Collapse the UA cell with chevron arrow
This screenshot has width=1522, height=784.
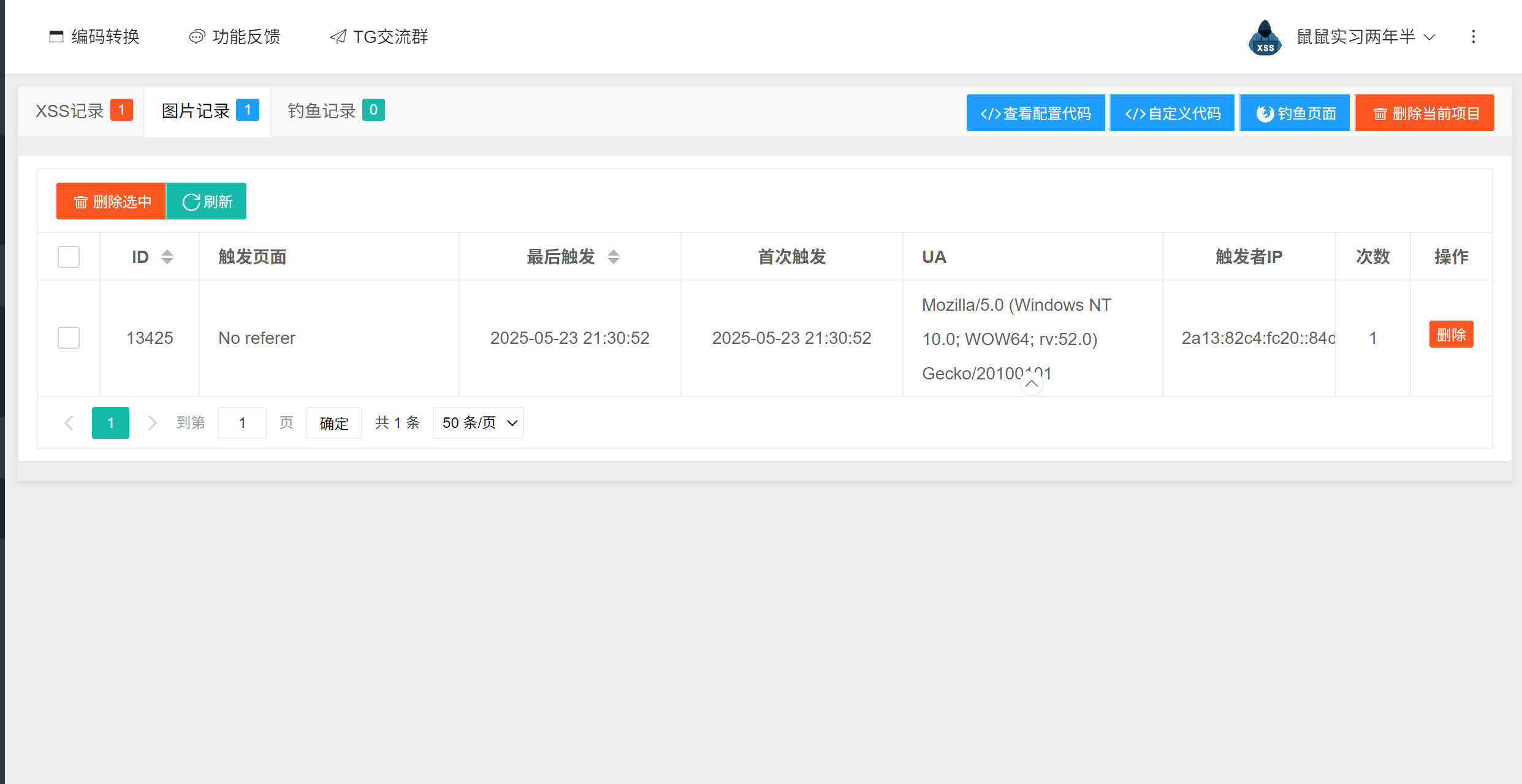[1032, 384]
